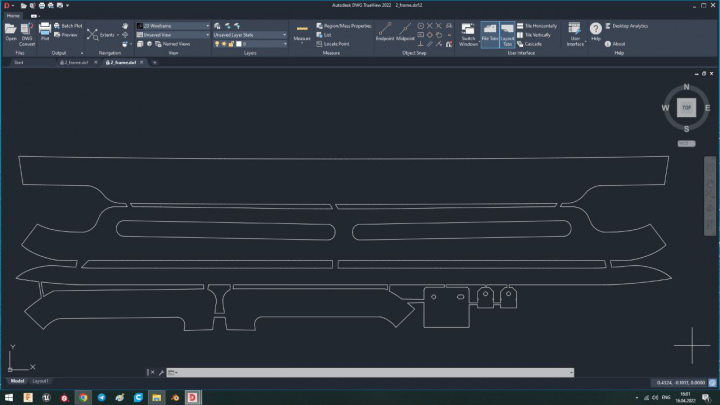Expand the quick access toolbar customize arrow
Screen dimensions: 720x405
coord(68,6)
